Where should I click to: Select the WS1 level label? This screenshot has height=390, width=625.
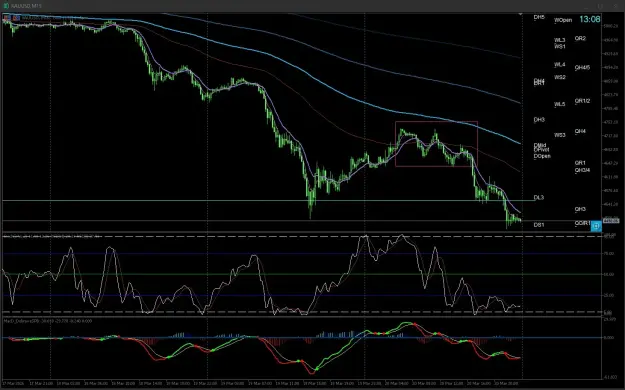coord(560,46)
